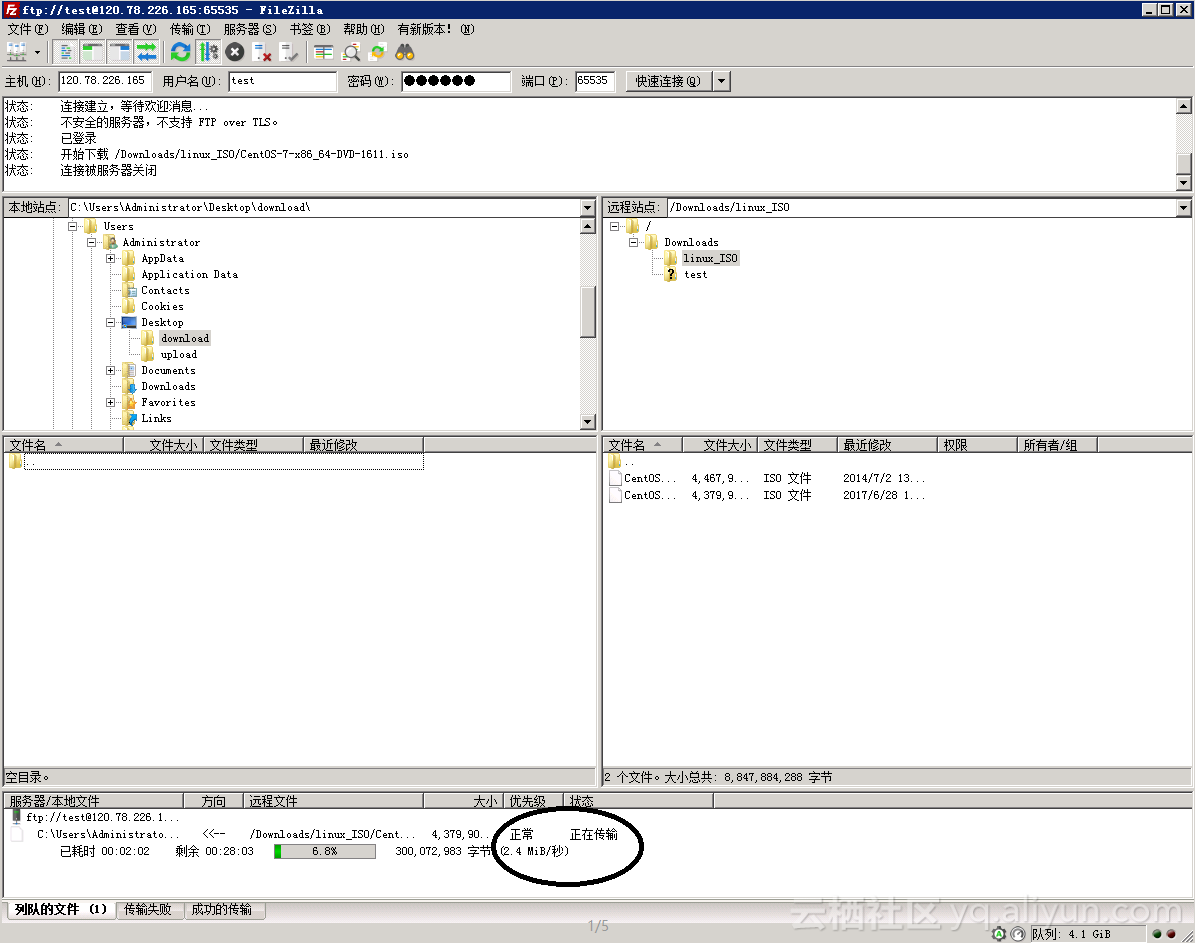Viewport: 1195px width, 943px height.
Task: Open the remote site path dropdown
Action: (x=1184, y=207)
